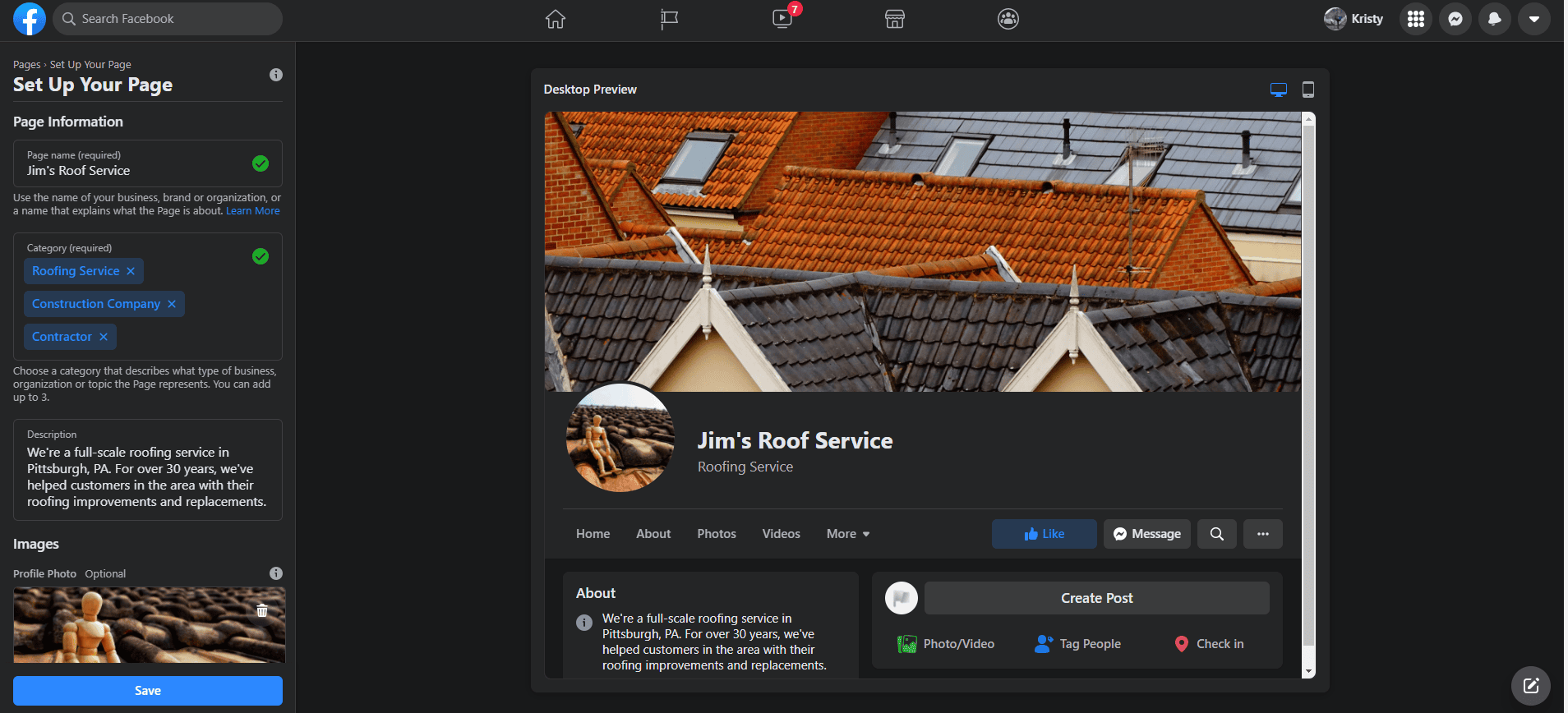Open Facebook Home from top navigation
This screenshot has height=713, width=1568.
pos(556,19)
